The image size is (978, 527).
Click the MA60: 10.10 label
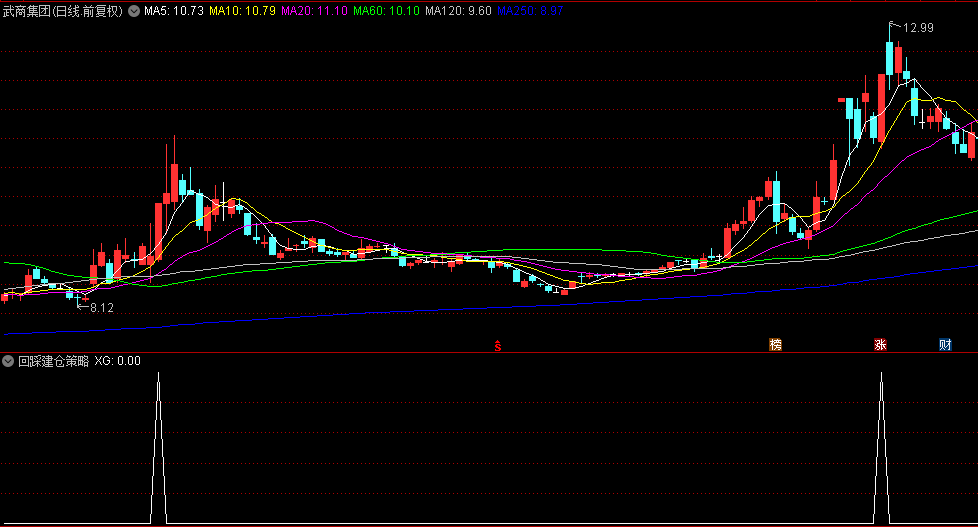click(x=387, y=11)
